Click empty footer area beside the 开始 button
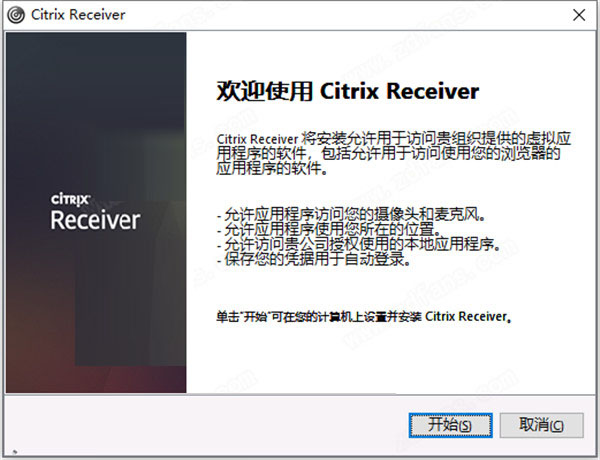 point(207,425)
